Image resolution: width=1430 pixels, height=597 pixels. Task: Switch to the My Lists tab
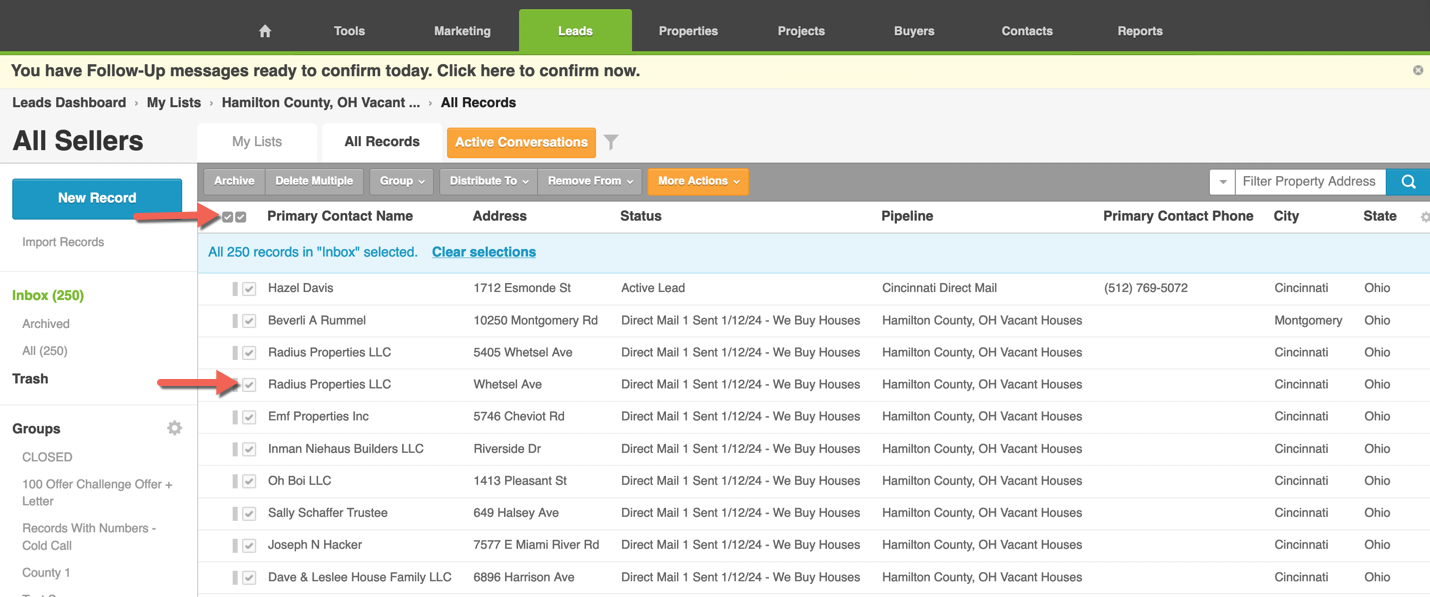click(x=257, y=142)
